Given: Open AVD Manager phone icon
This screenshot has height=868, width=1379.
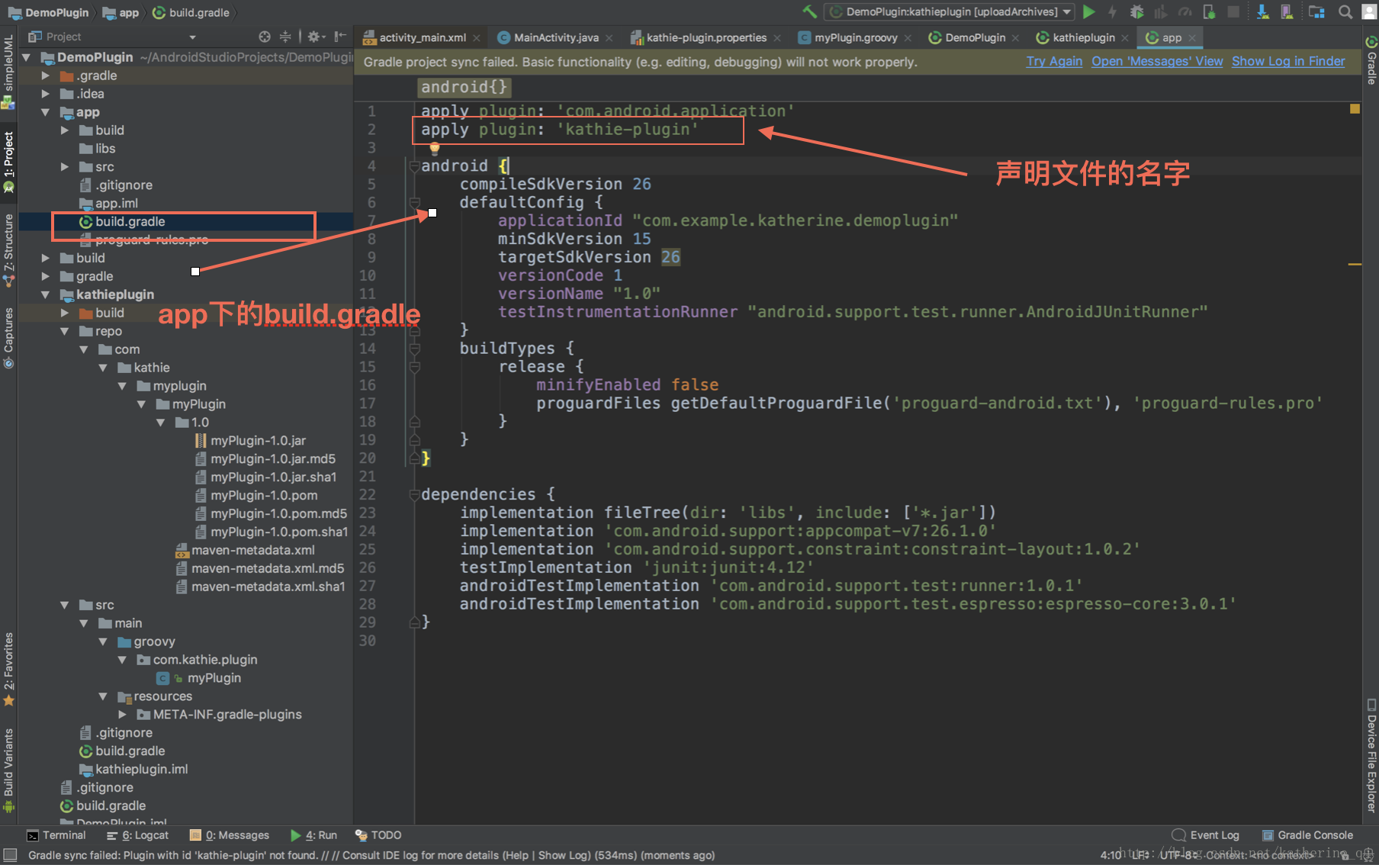Looking at the screenshot, I should point(1287,12).
